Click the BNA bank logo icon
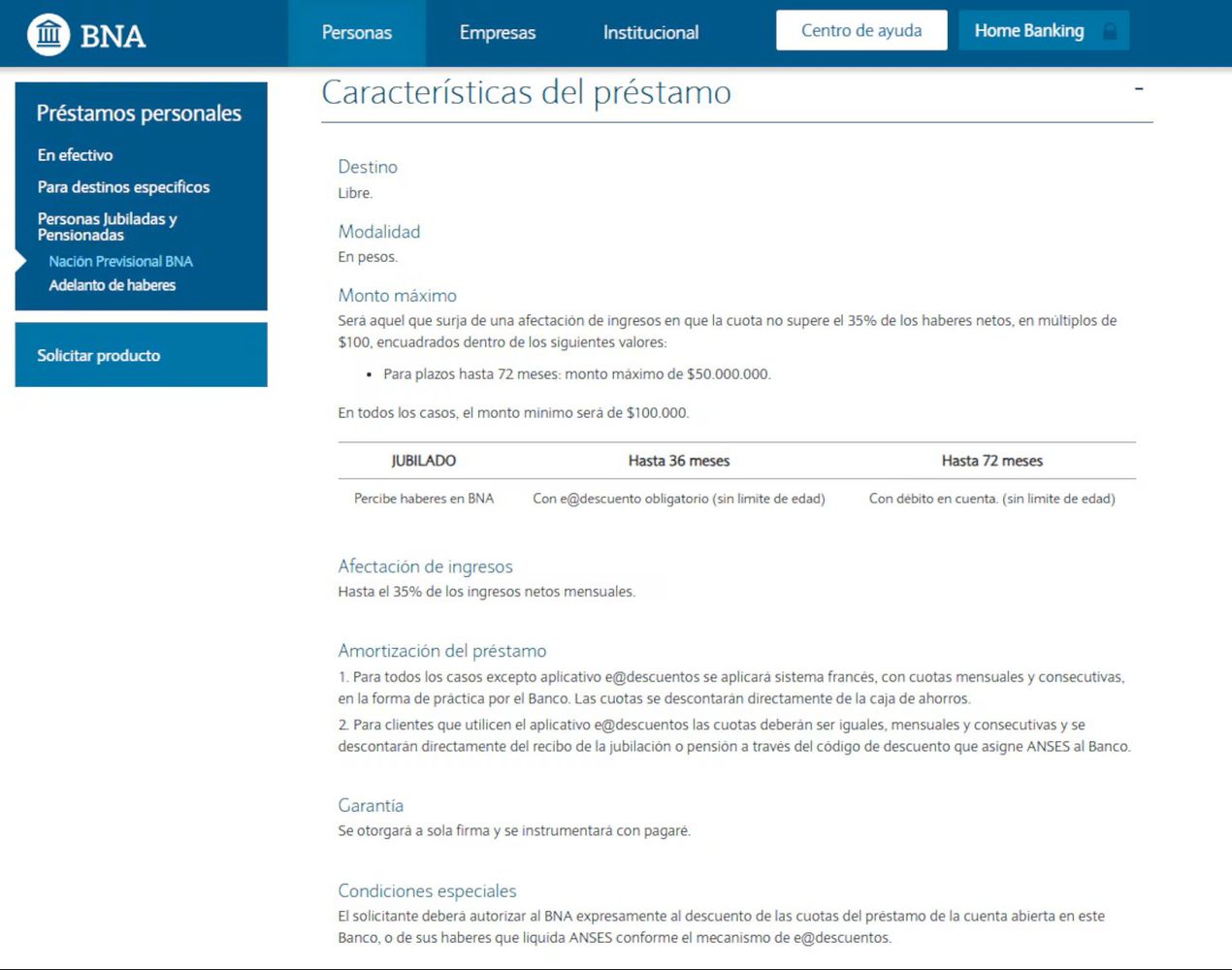 (x=49, y=35)
